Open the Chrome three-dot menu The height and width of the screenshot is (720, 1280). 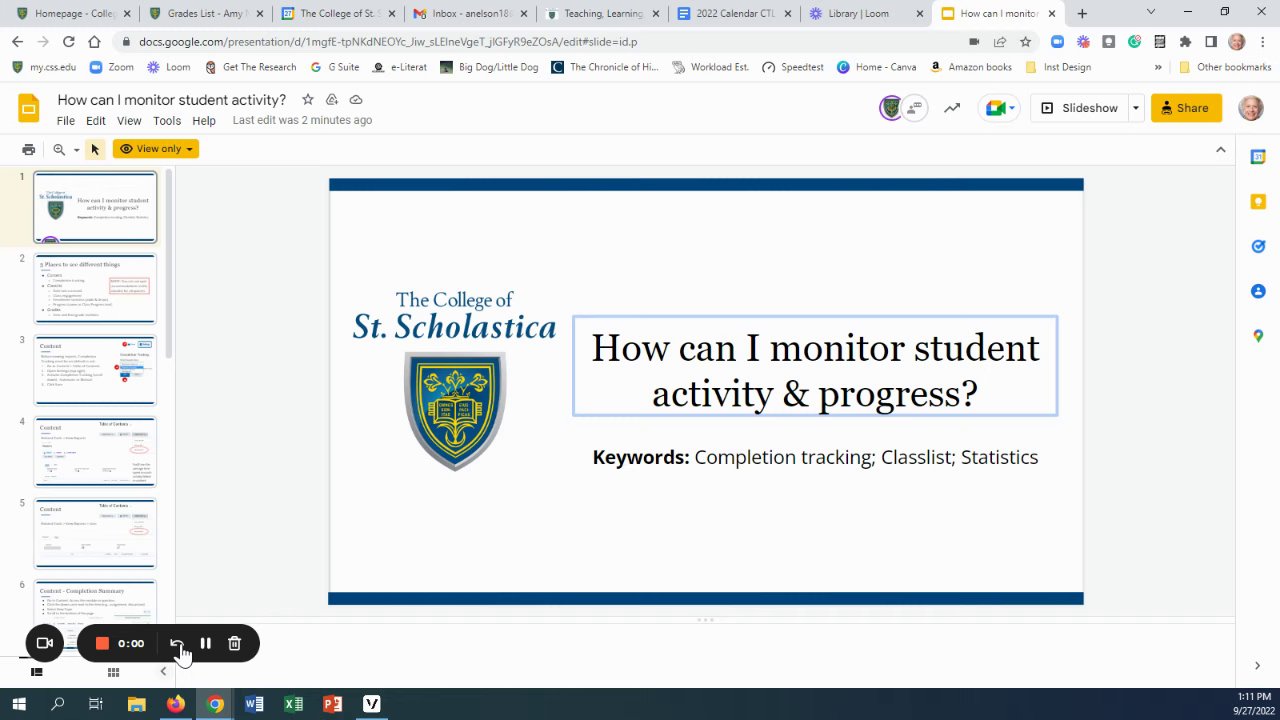pyautogui.click(x=1262, y=42)
